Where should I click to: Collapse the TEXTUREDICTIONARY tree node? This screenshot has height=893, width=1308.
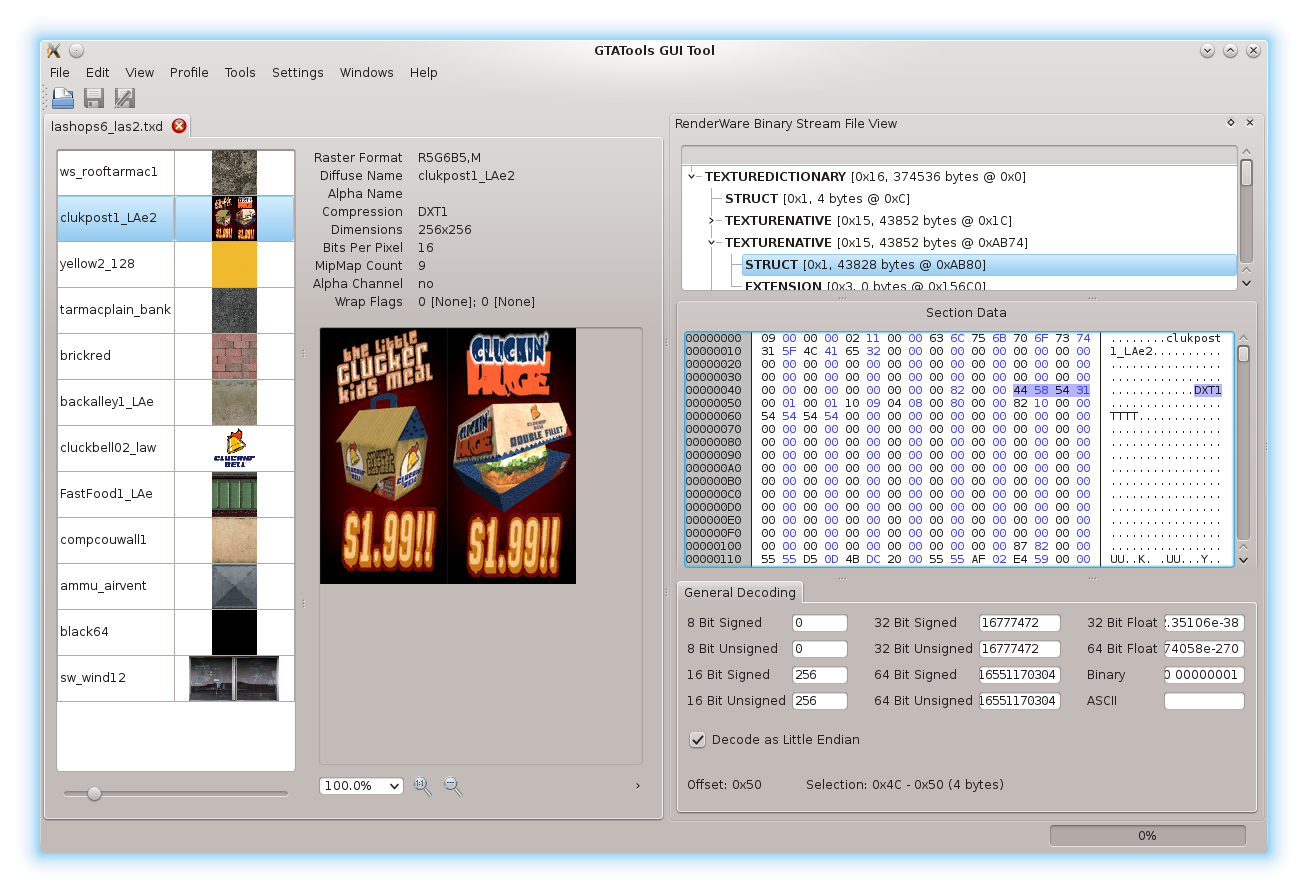point(692,177)
